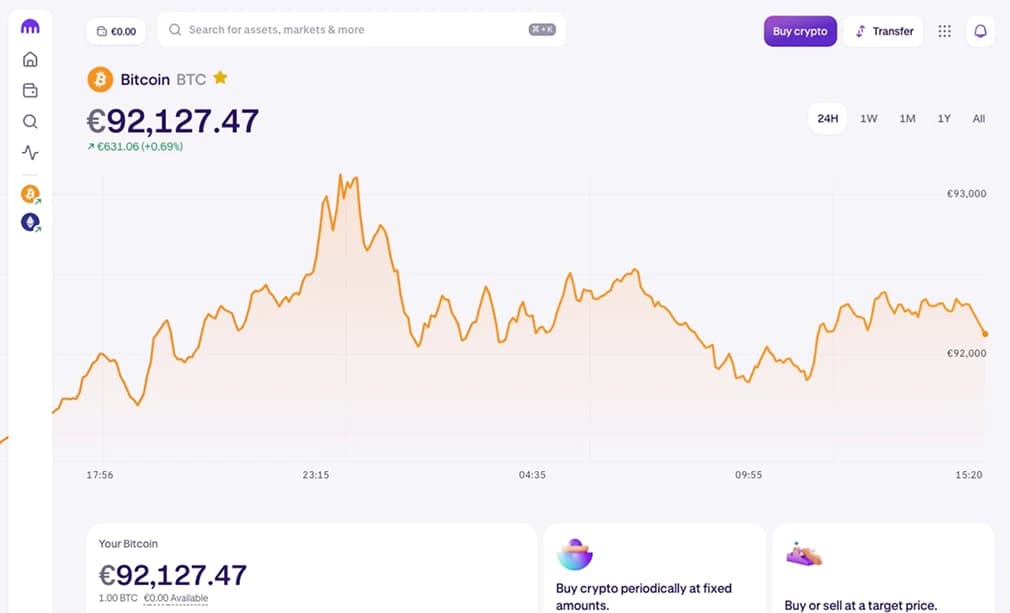Open the apps grid menu
The image size is (1010, 613).
944,31
